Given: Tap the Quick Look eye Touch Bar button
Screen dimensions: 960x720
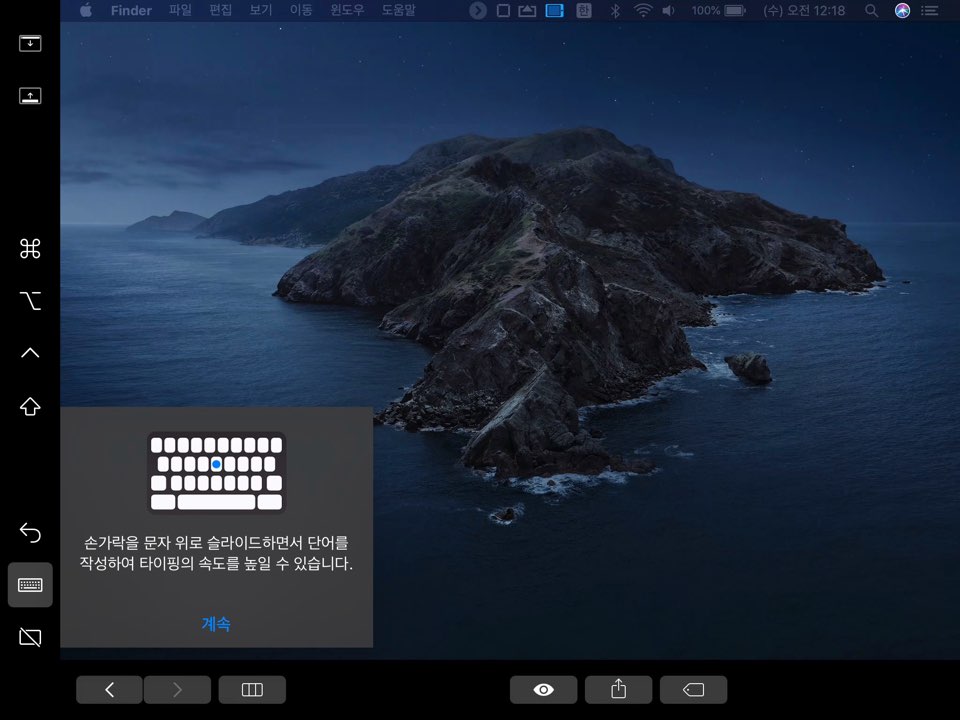Looking at the screenshot, I should [544, 690].
